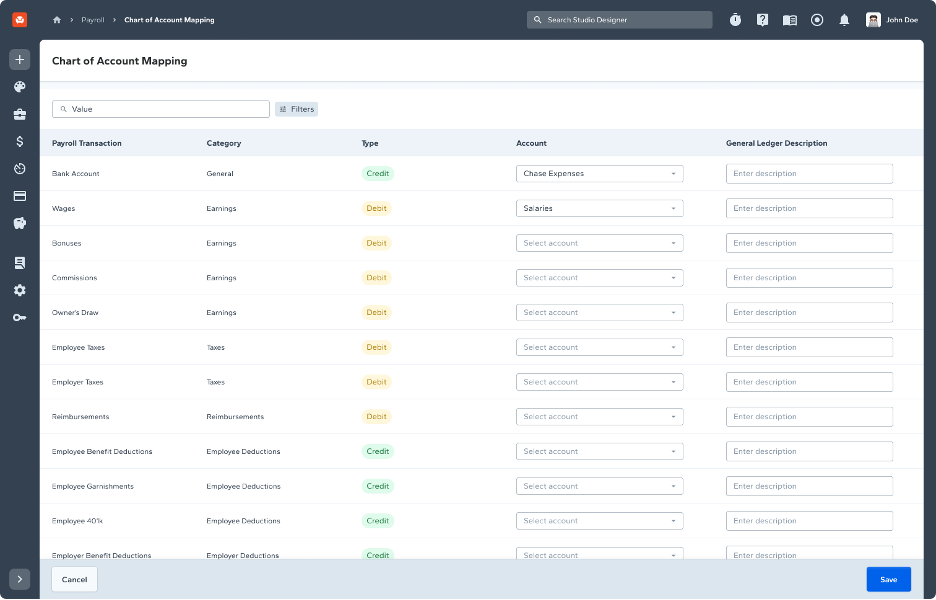Image resolution: width=936 pixels, height=600 pixels.
Task: Click Bank Account description field
Action: 809,174
